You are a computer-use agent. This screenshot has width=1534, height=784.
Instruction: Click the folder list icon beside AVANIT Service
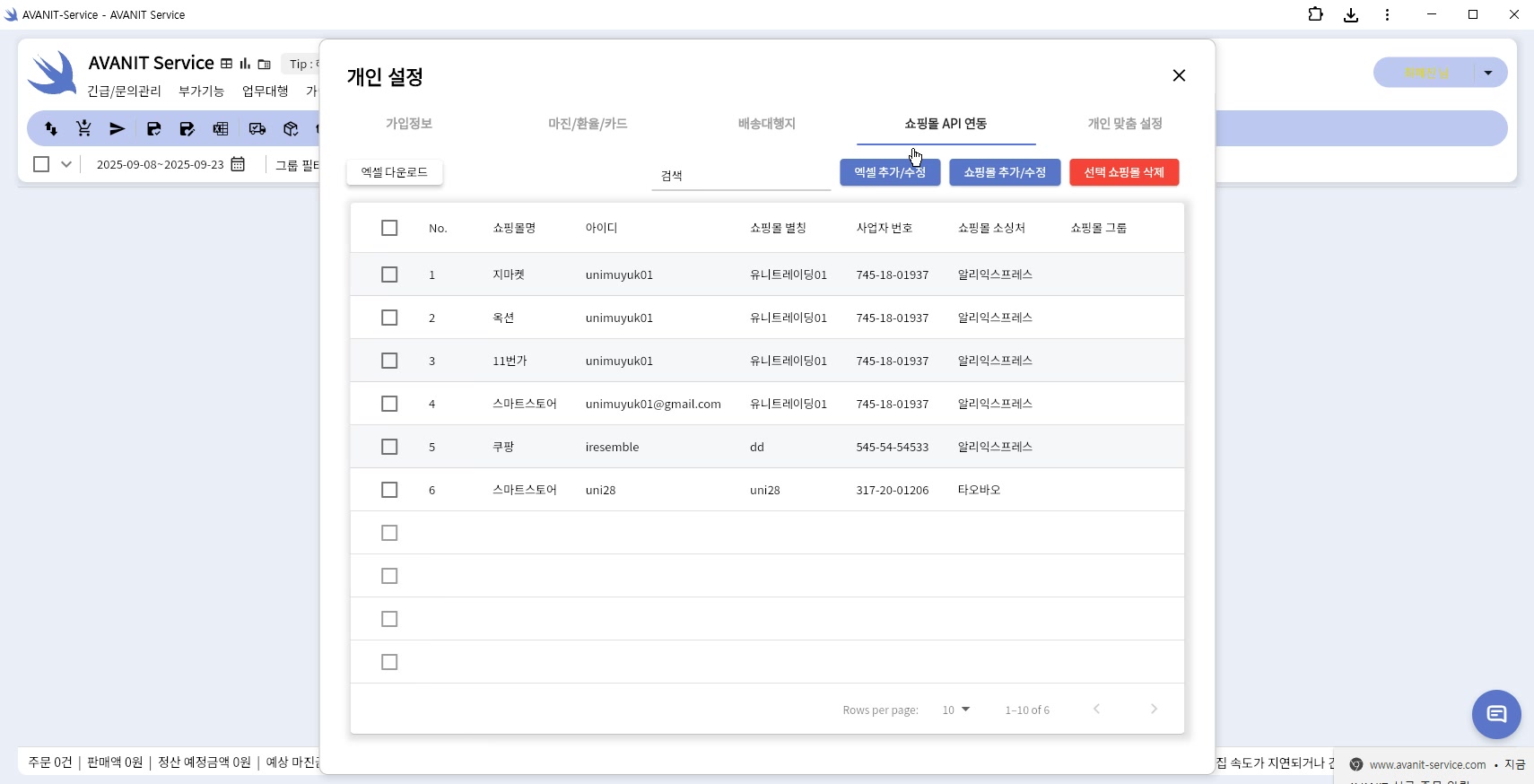point(264,64)
